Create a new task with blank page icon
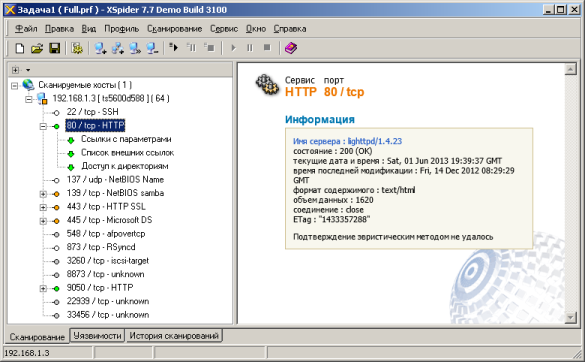585x362 pixels. click(19, 48)
